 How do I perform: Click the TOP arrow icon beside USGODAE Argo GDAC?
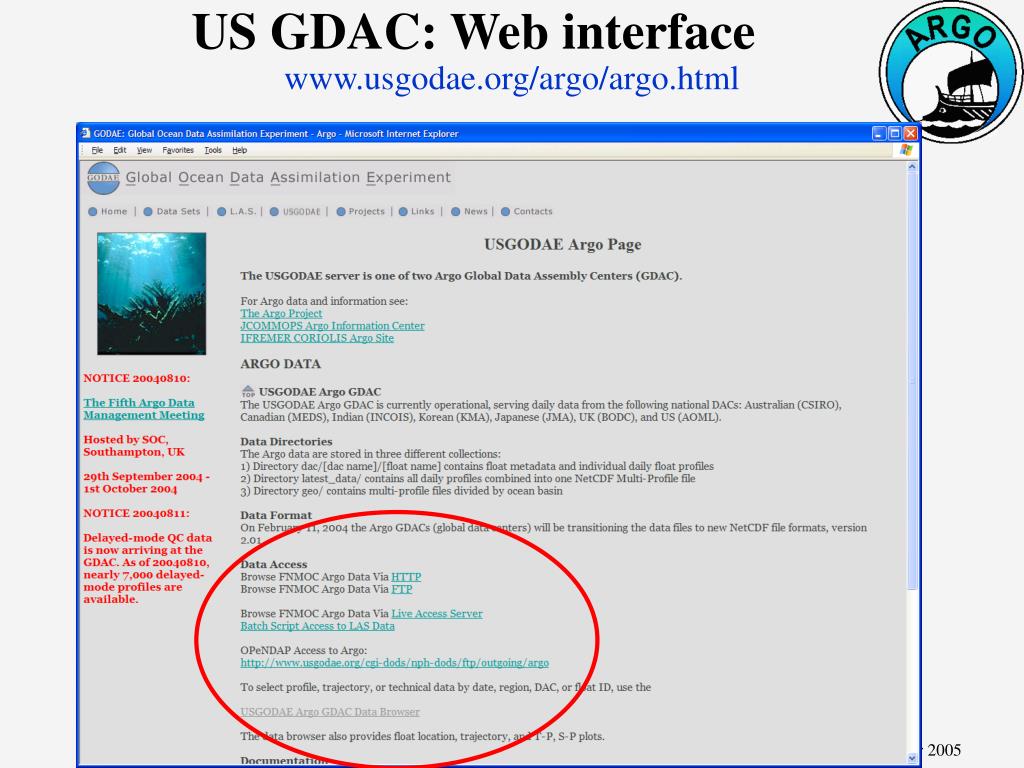tap(248, 391)
